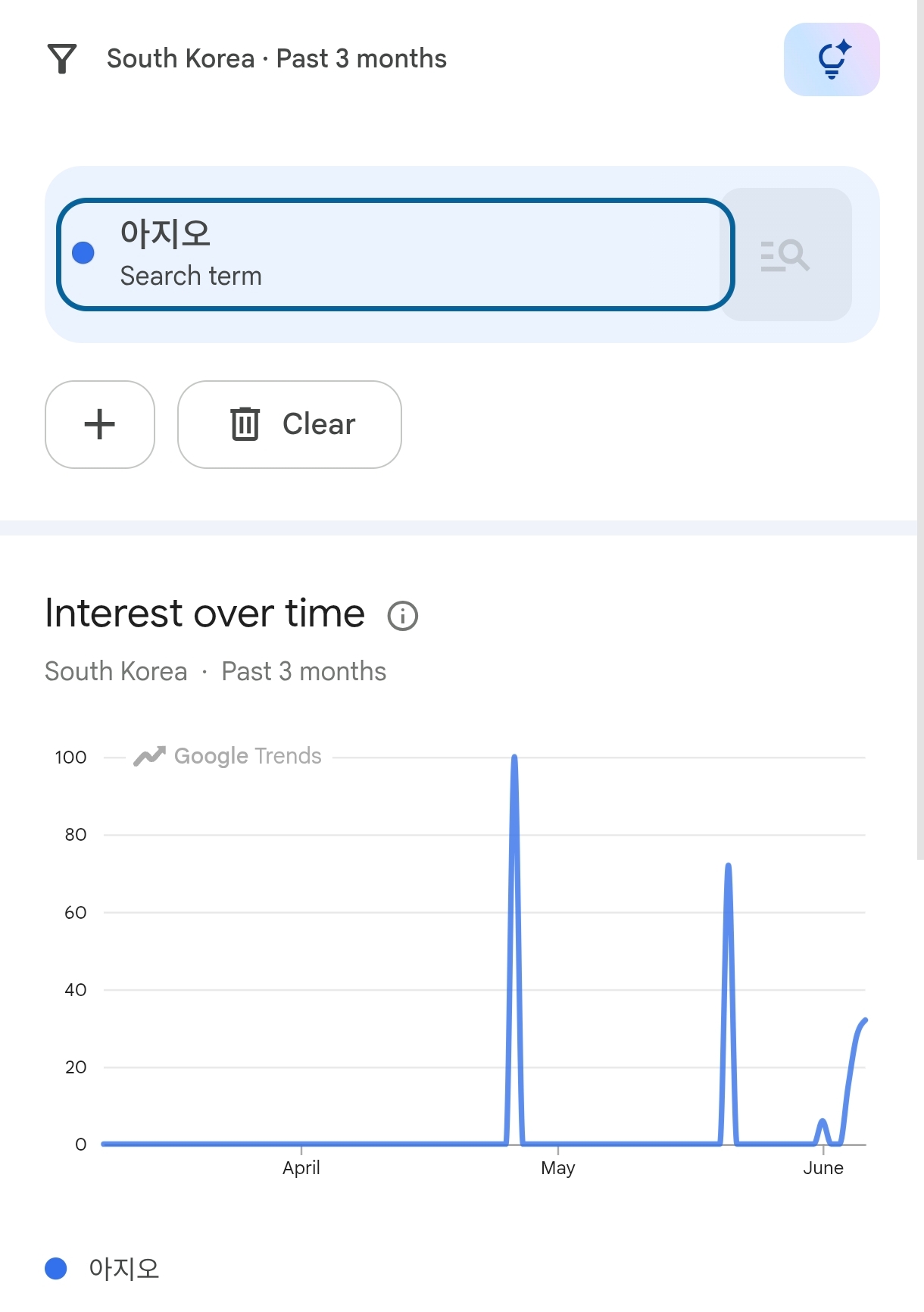Screen dimensions: 924x1312
Task: Click the May axis label
Action: 558,1168
